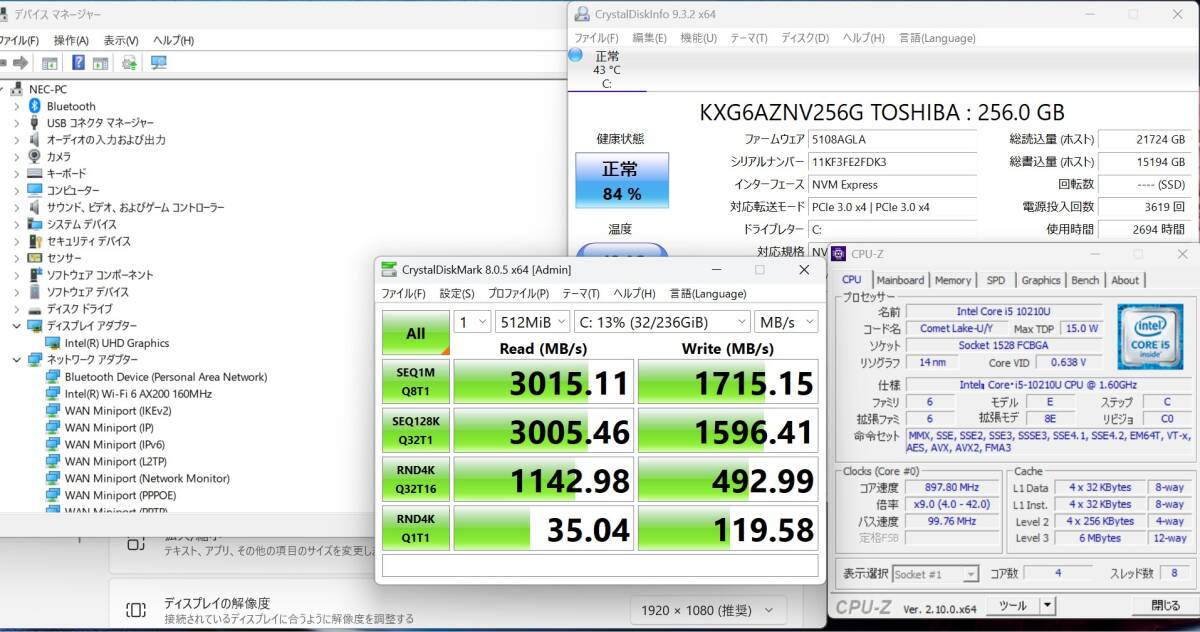Switch to the Bench tab in CPU-Z

(1085, 280)
